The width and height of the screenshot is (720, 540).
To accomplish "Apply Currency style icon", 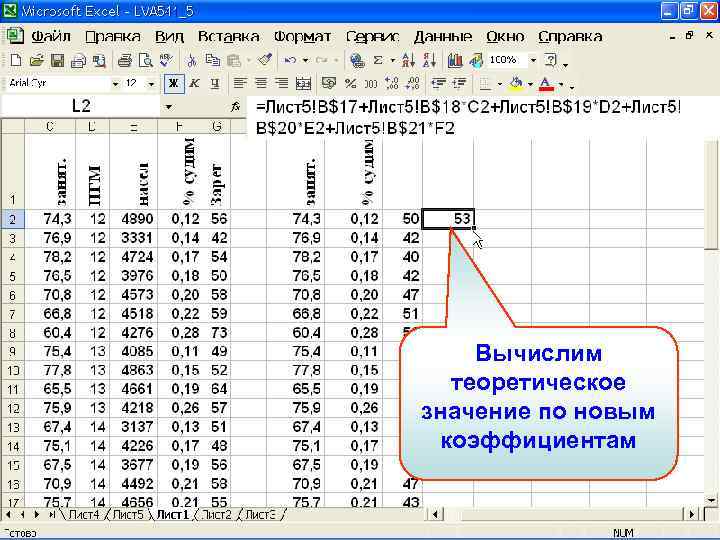I will click(329, 83).
